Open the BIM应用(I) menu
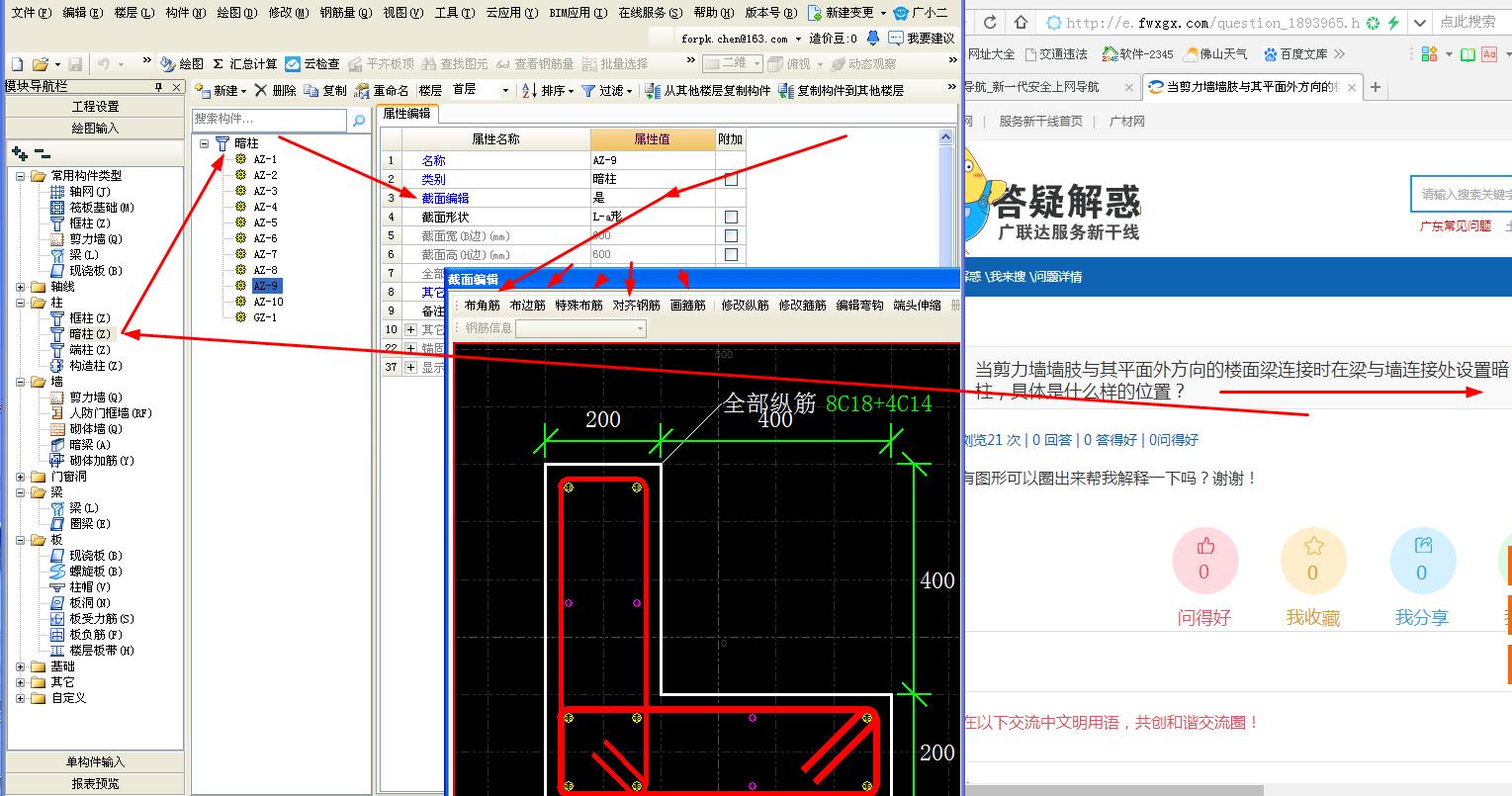 tap(577, 13)
